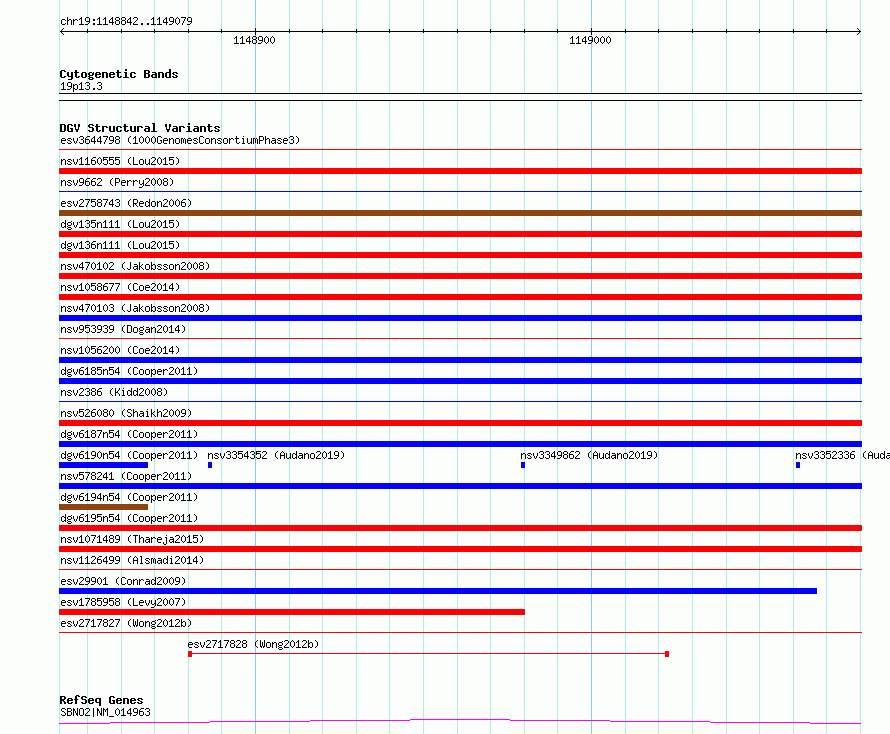Select the dgv135n111 (Lou2015) variant label

coord(120,224)
